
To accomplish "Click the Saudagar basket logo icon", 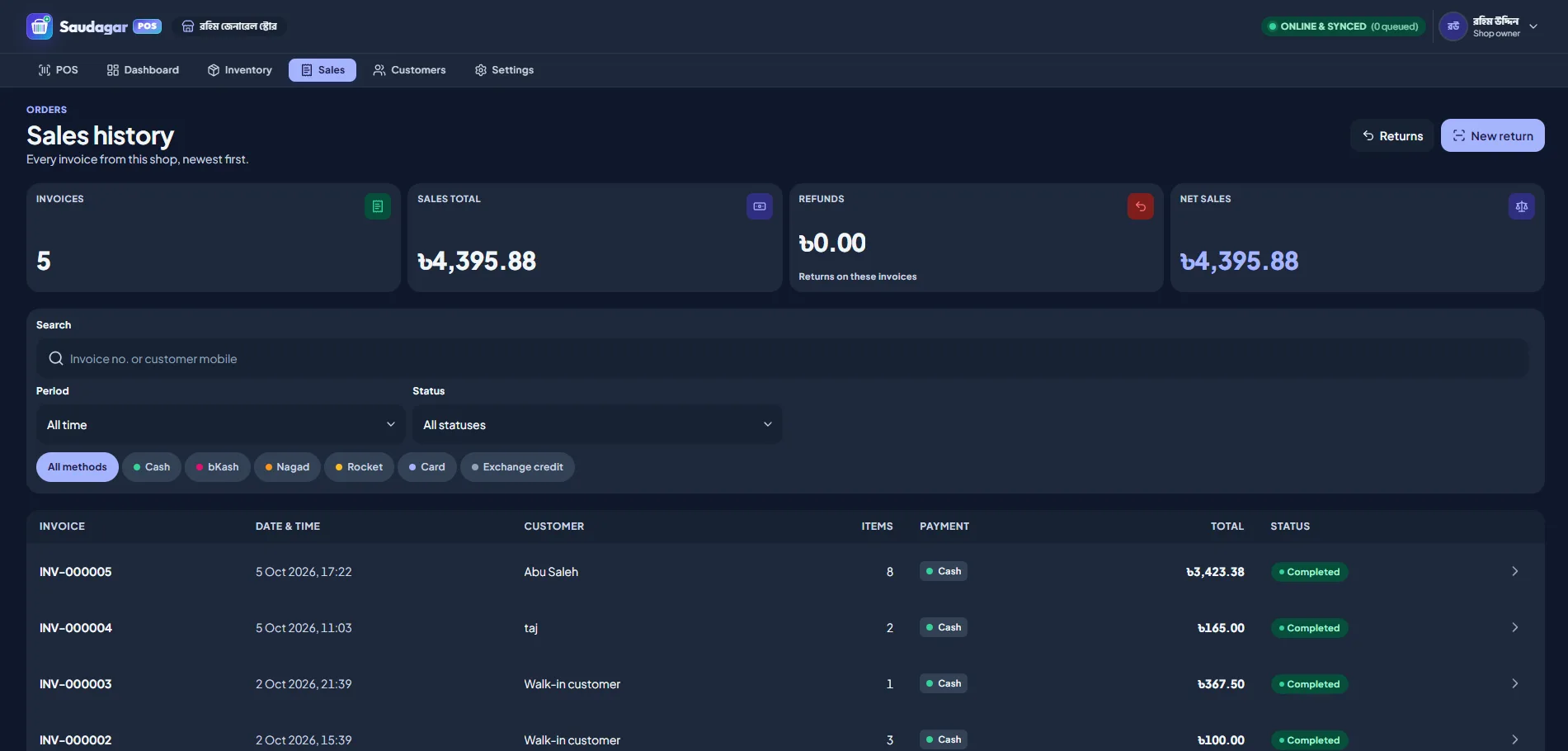I will coord(40,26).
